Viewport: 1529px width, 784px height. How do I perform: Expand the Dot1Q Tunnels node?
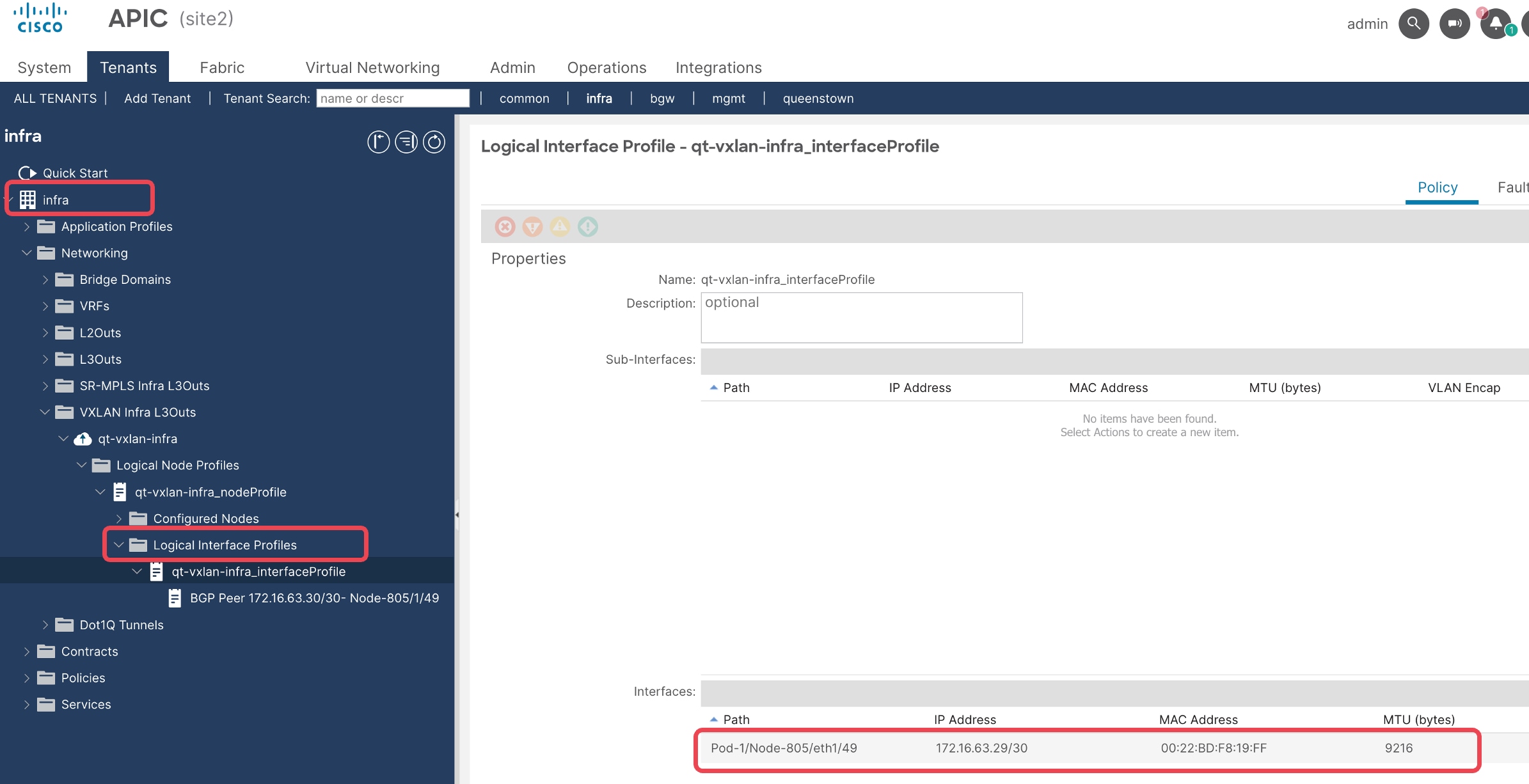45,625
